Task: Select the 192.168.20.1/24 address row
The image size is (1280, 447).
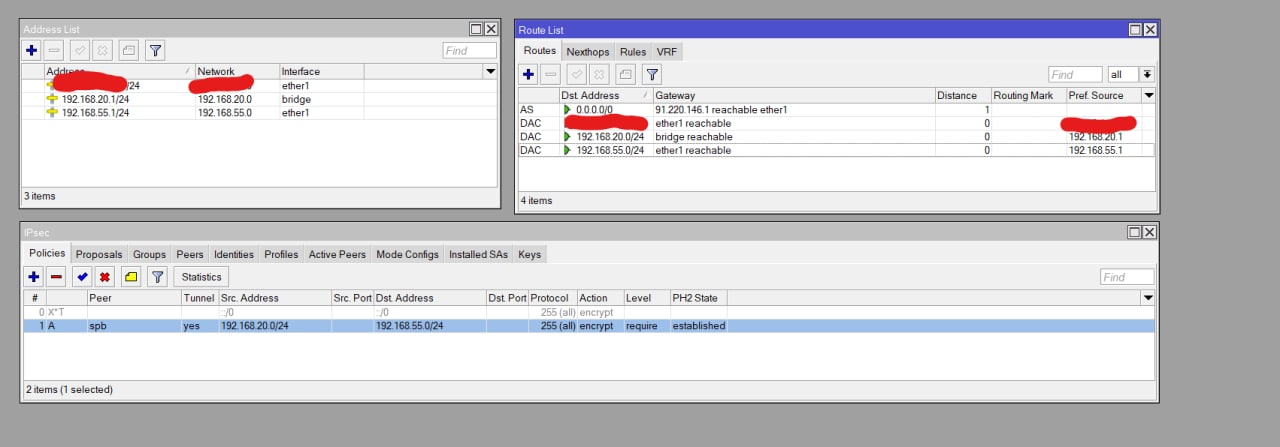Action: point(259,99)
